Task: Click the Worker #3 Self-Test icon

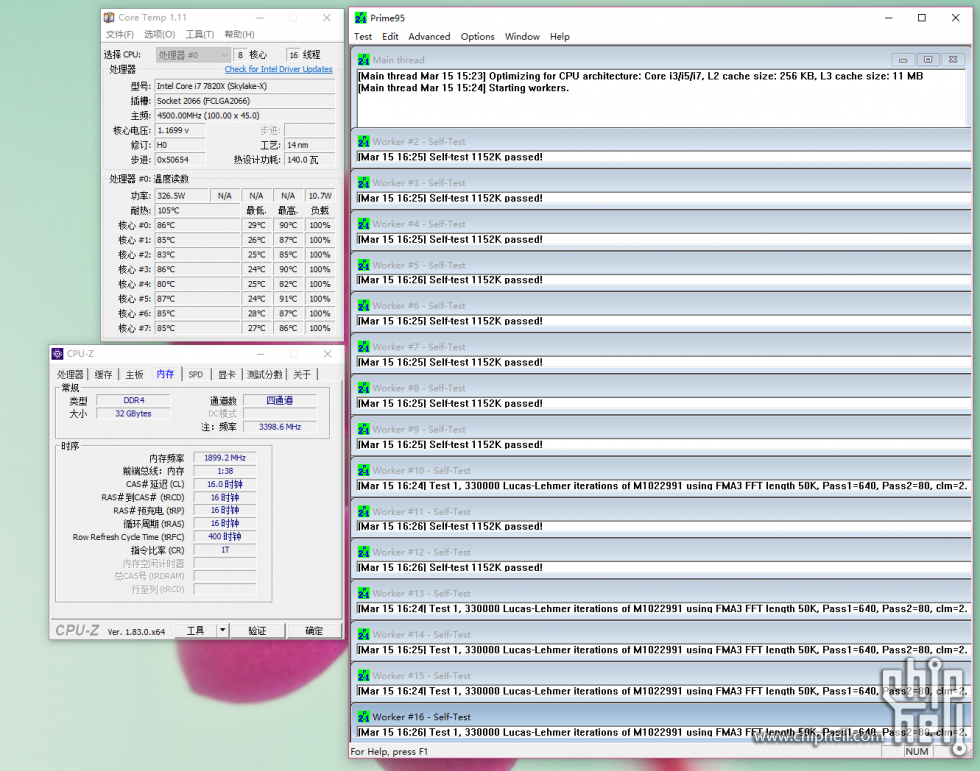Action: (364, 183)
